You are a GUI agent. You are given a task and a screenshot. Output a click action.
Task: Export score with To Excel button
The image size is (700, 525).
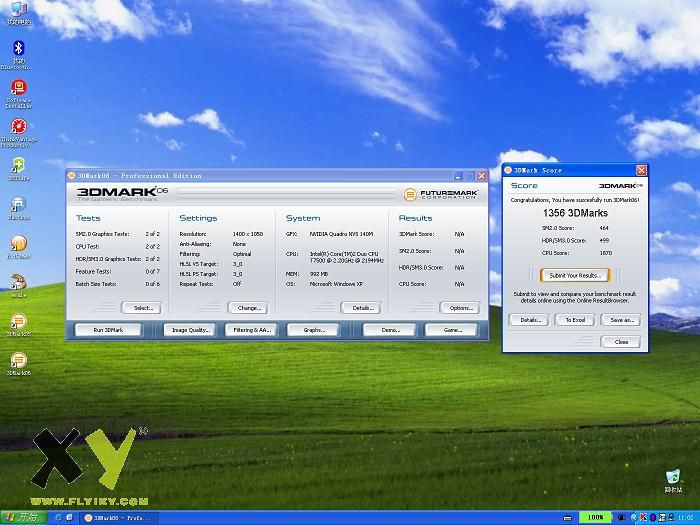click(x=575, y=320)
